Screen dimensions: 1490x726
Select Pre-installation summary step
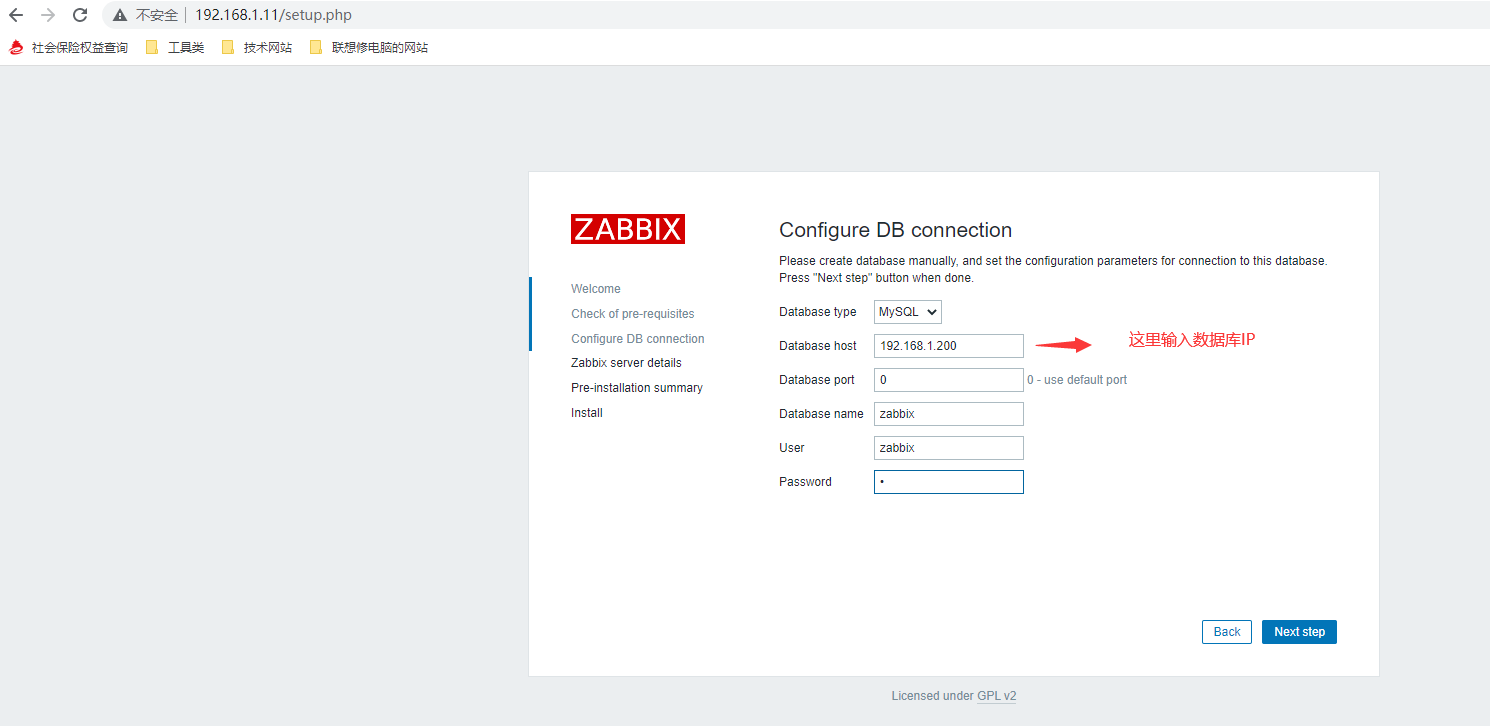tap(637, 388)
